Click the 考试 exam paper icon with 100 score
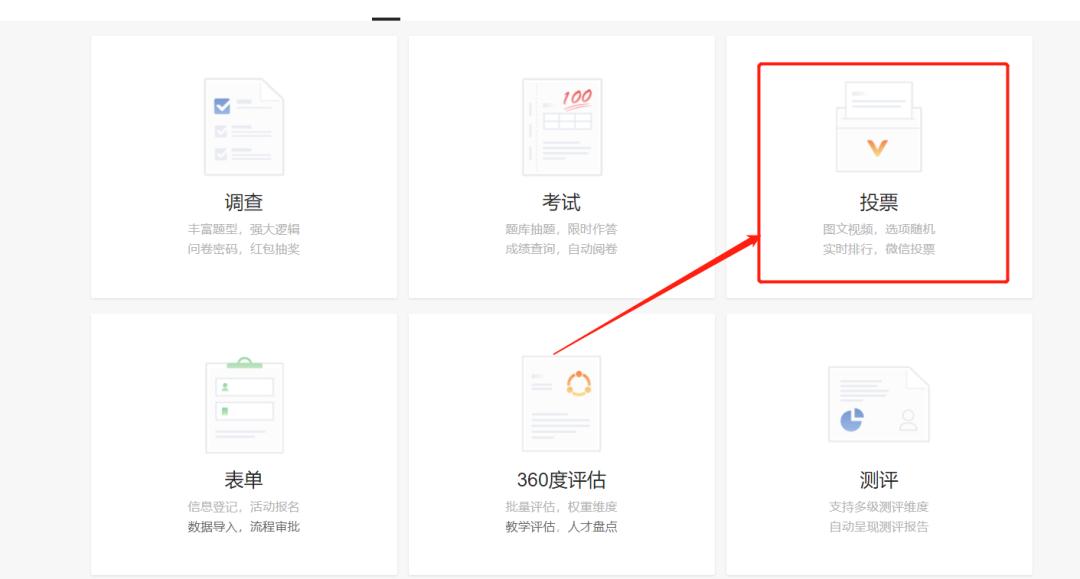 point(560,122)
